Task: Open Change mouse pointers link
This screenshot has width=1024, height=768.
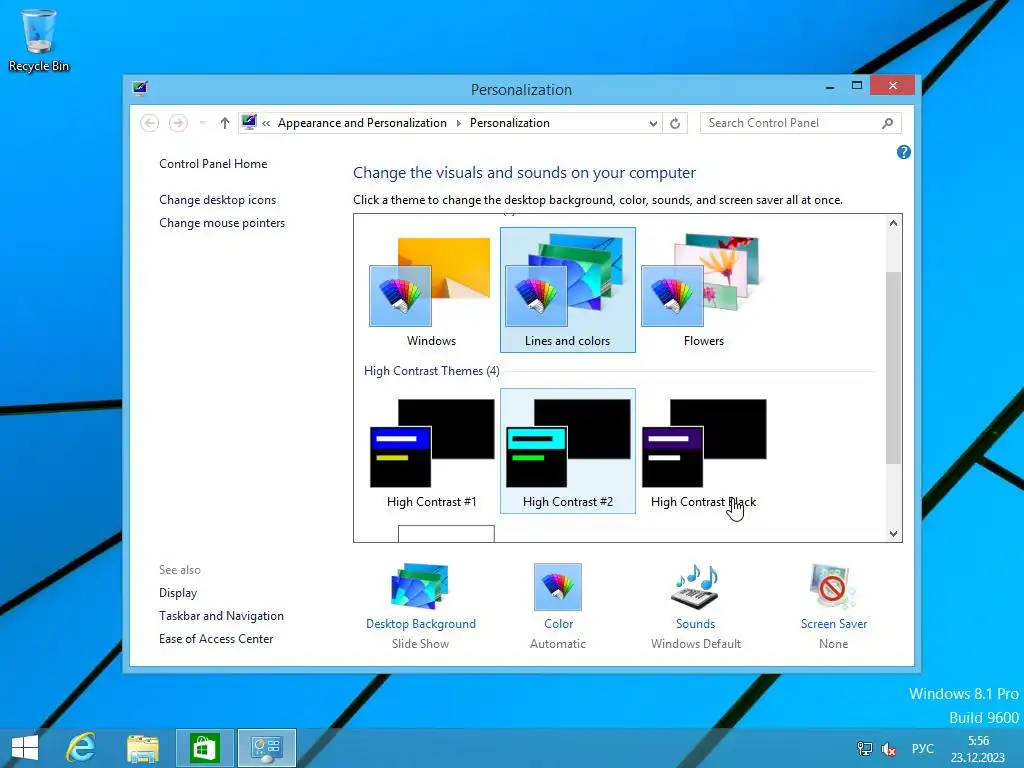Action: tap(222, 223)
